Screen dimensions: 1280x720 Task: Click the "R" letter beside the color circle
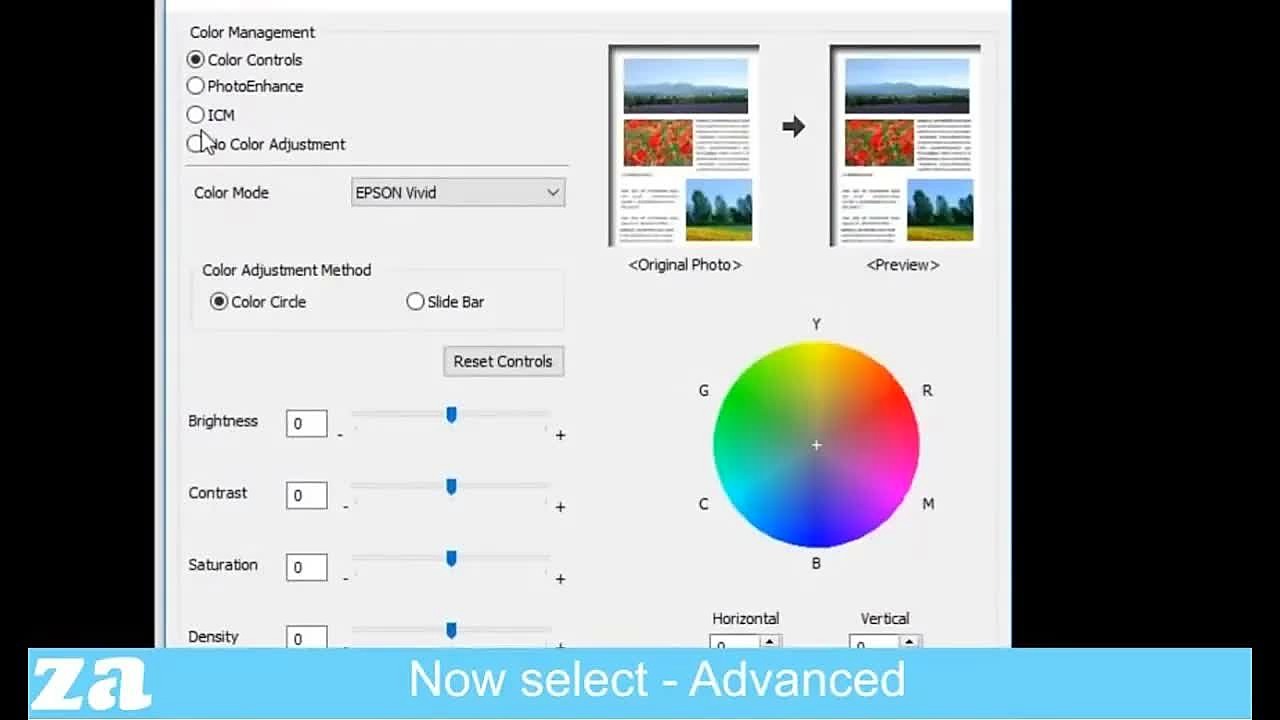(927, 391)
